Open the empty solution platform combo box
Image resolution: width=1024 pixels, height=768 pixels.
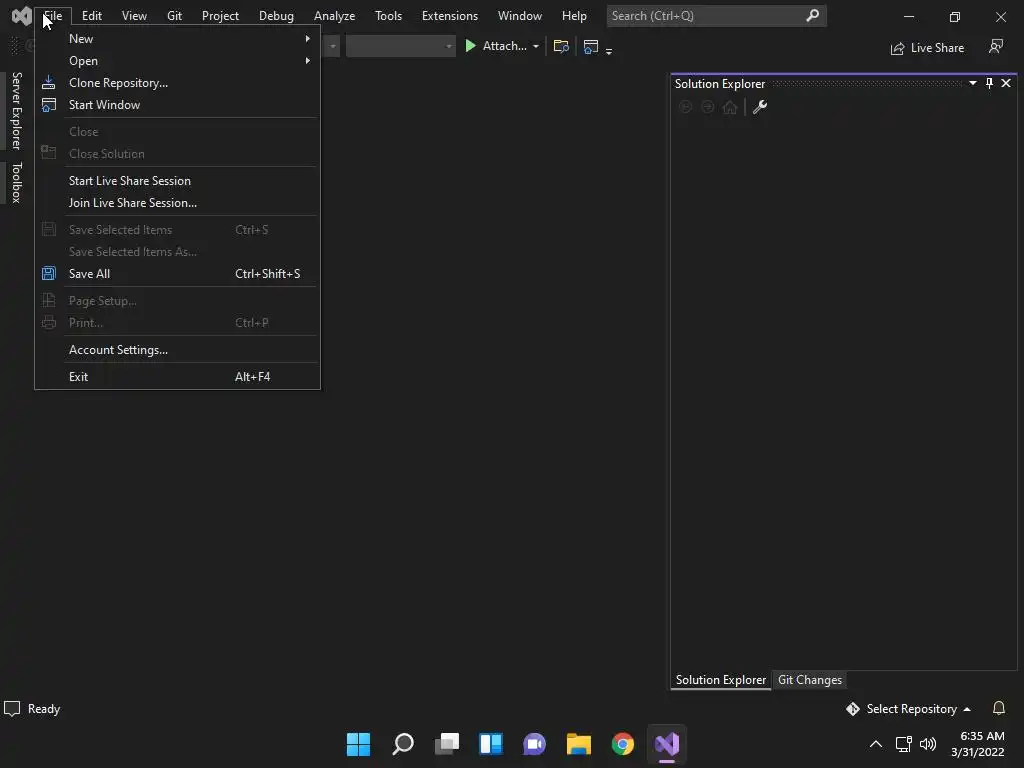400,46
